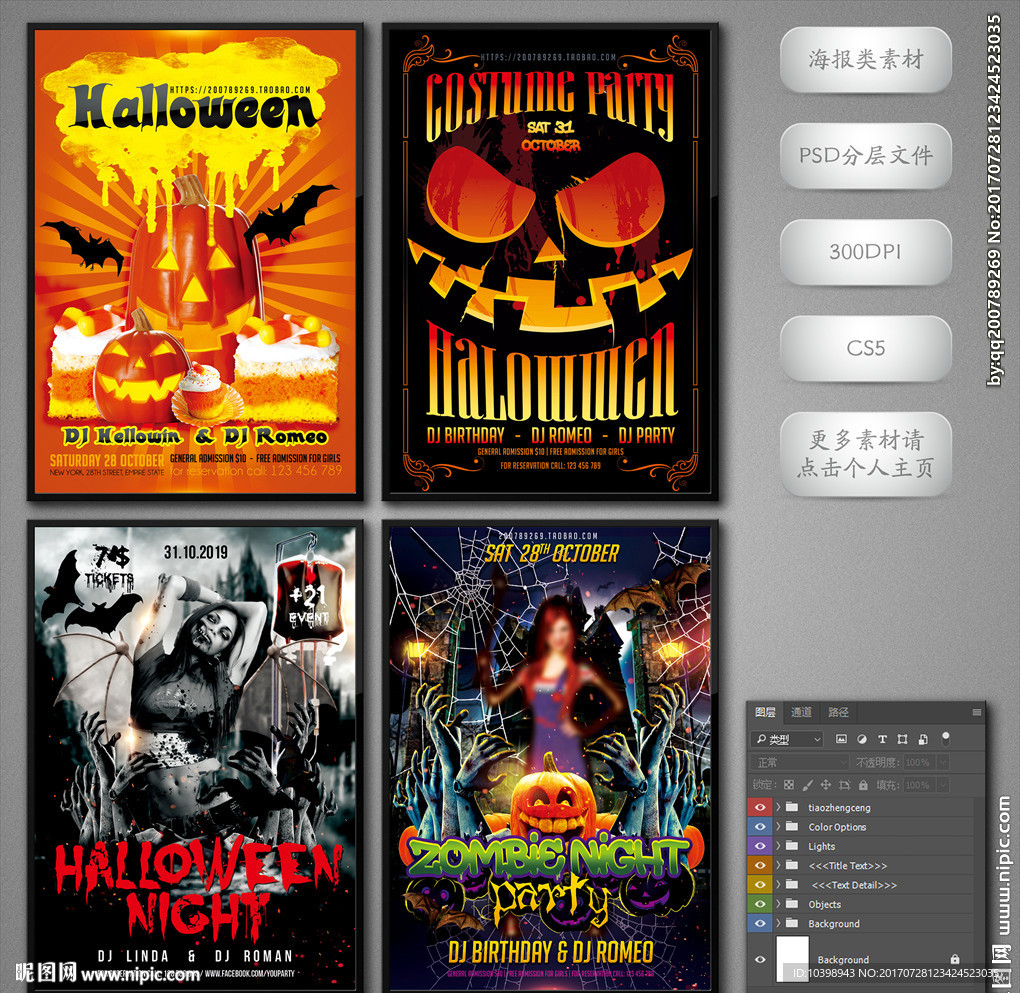Click the lock all padlock icon
Image resolution: width=1020 pixels, height=993 pixels.
tap(863, 785)
